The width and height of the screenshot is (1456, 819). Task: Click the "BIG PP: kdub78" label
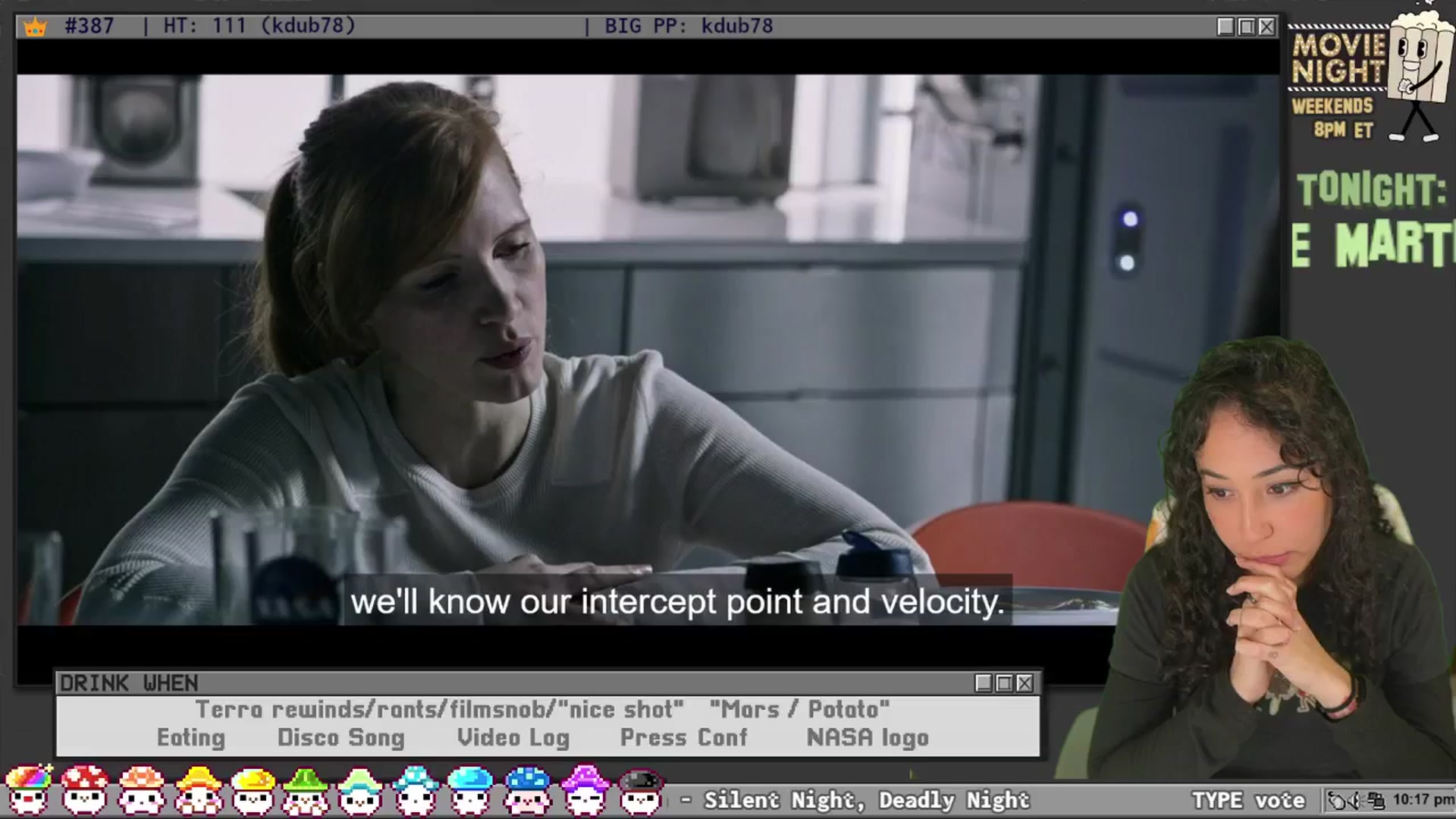[x=689, y=26]
